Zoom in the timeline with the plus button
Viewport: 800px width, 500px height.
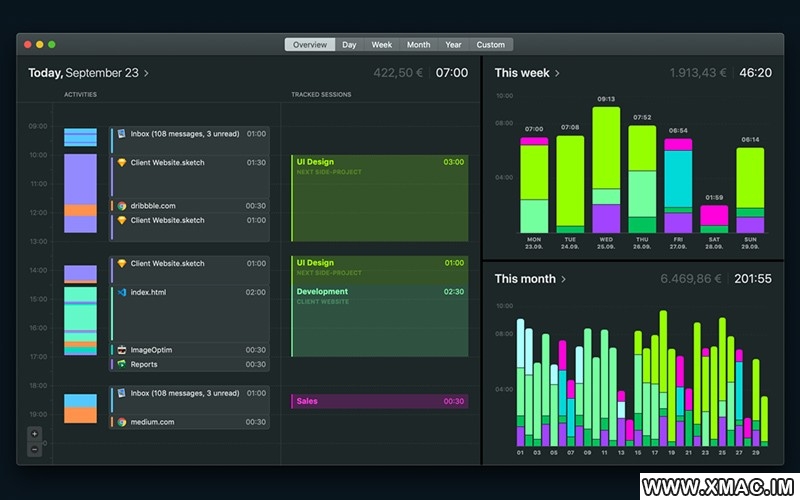(x=35, y=434)
